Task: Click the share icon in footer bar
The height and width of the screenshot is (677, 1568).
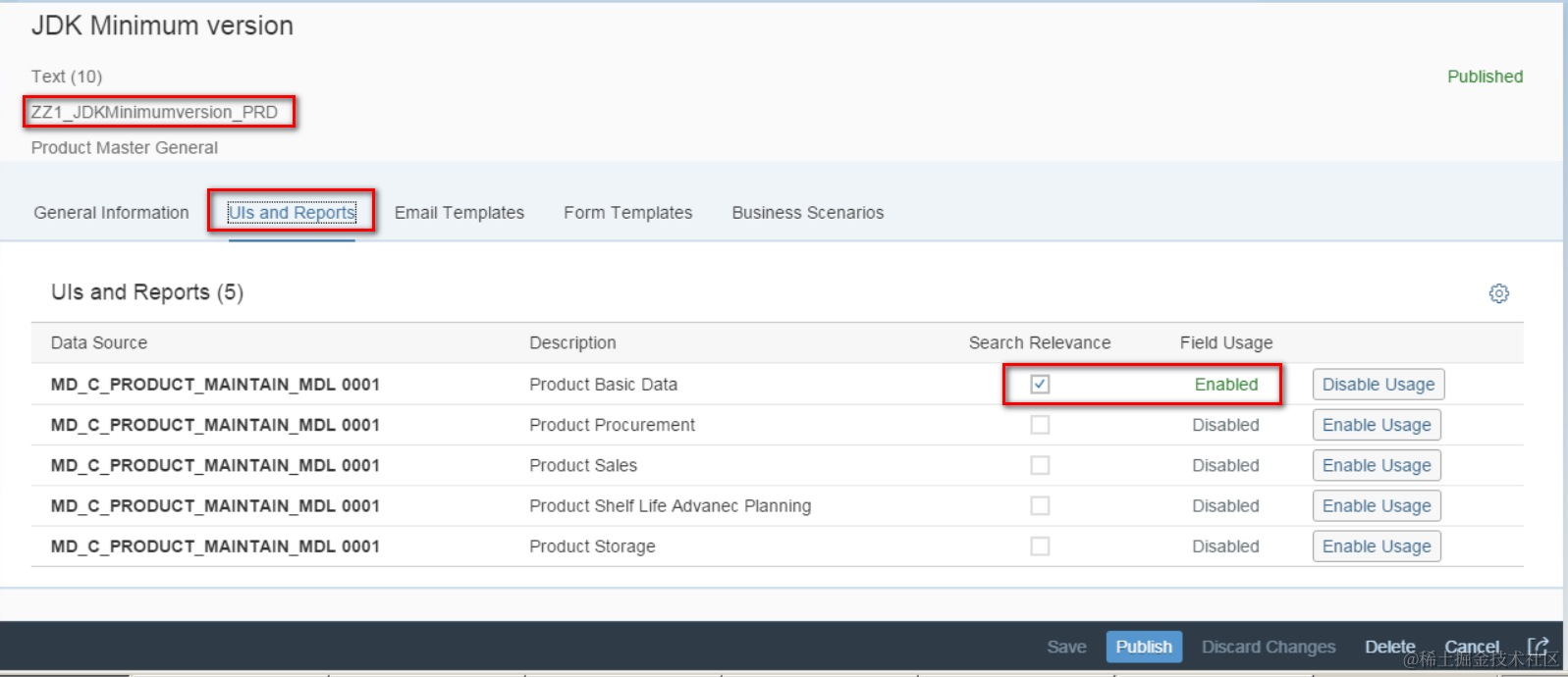Action: (1538, 647)
